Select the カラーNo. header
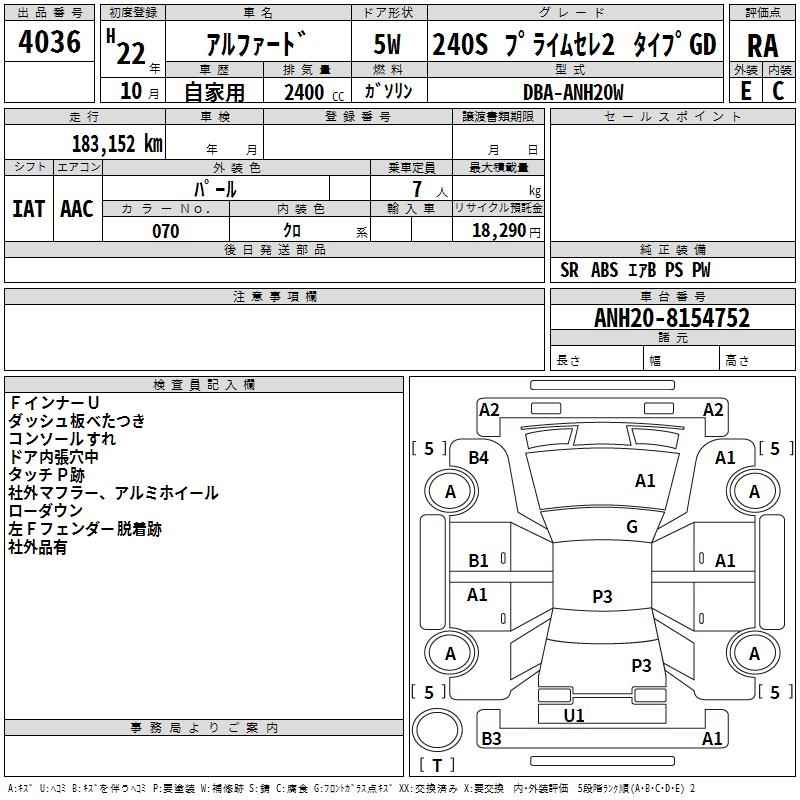Image resolution: width=800 pixels, height=800 pixels. tap(166, 208)
